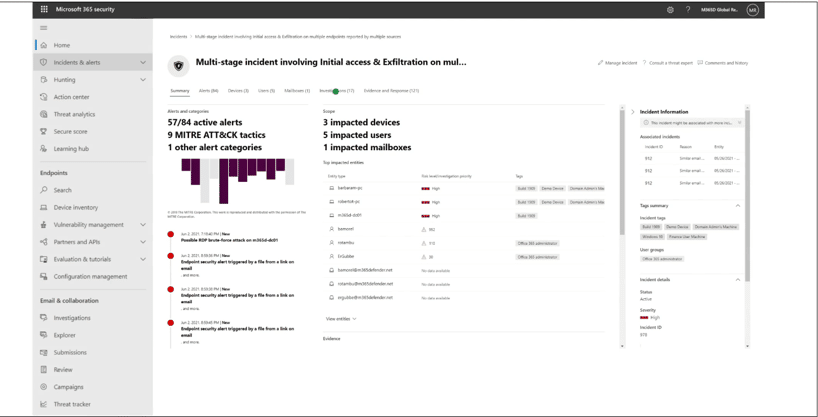818x417 pixels.
Task: Click the Threat tracker icon
Action: click(44, 404)
